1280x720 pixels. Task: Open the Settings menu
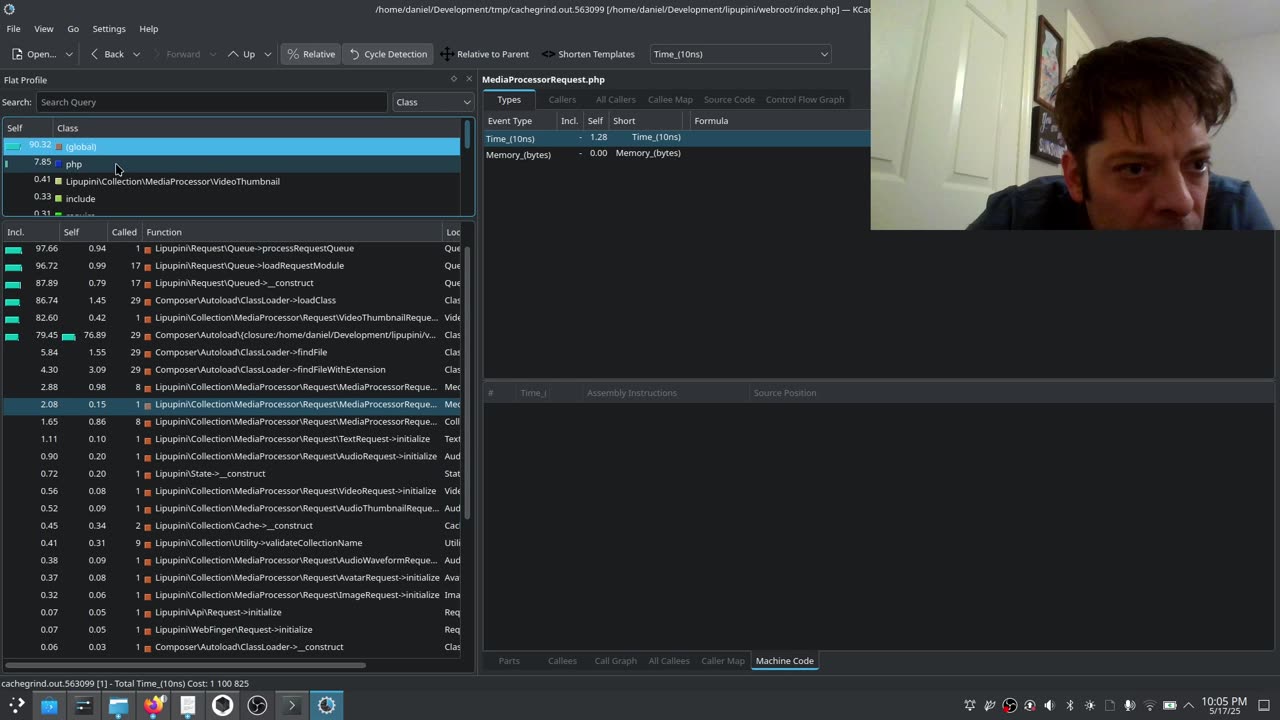(109, 29)
